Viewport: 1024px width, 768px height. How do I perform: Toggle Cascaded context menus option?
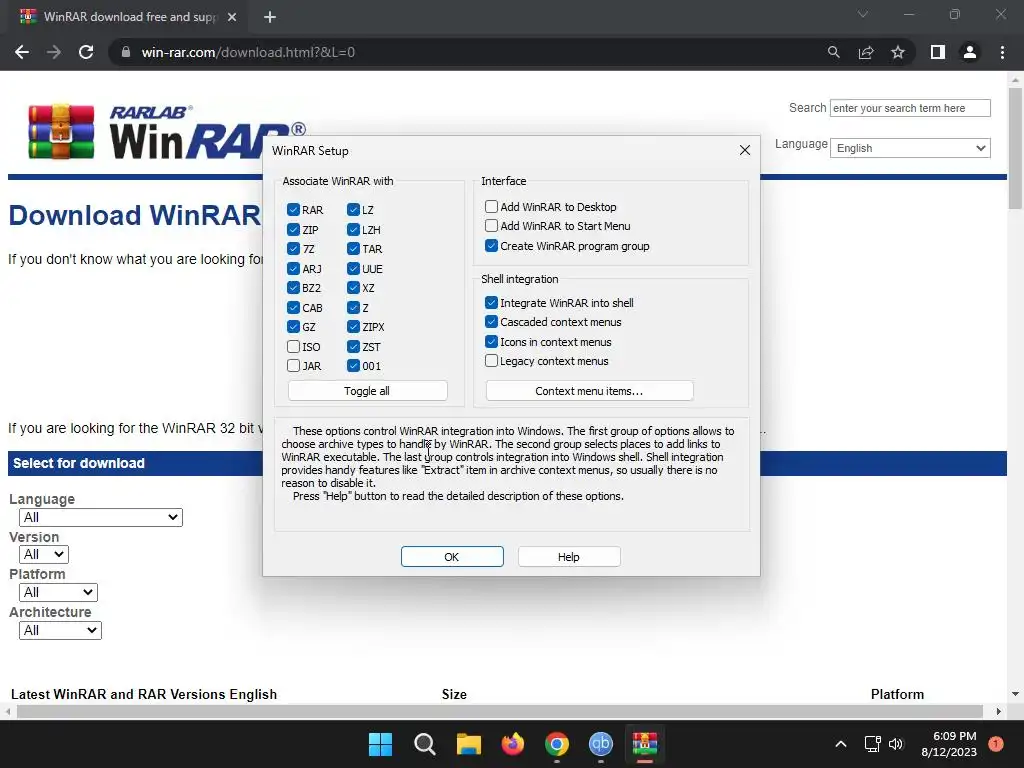491,321
